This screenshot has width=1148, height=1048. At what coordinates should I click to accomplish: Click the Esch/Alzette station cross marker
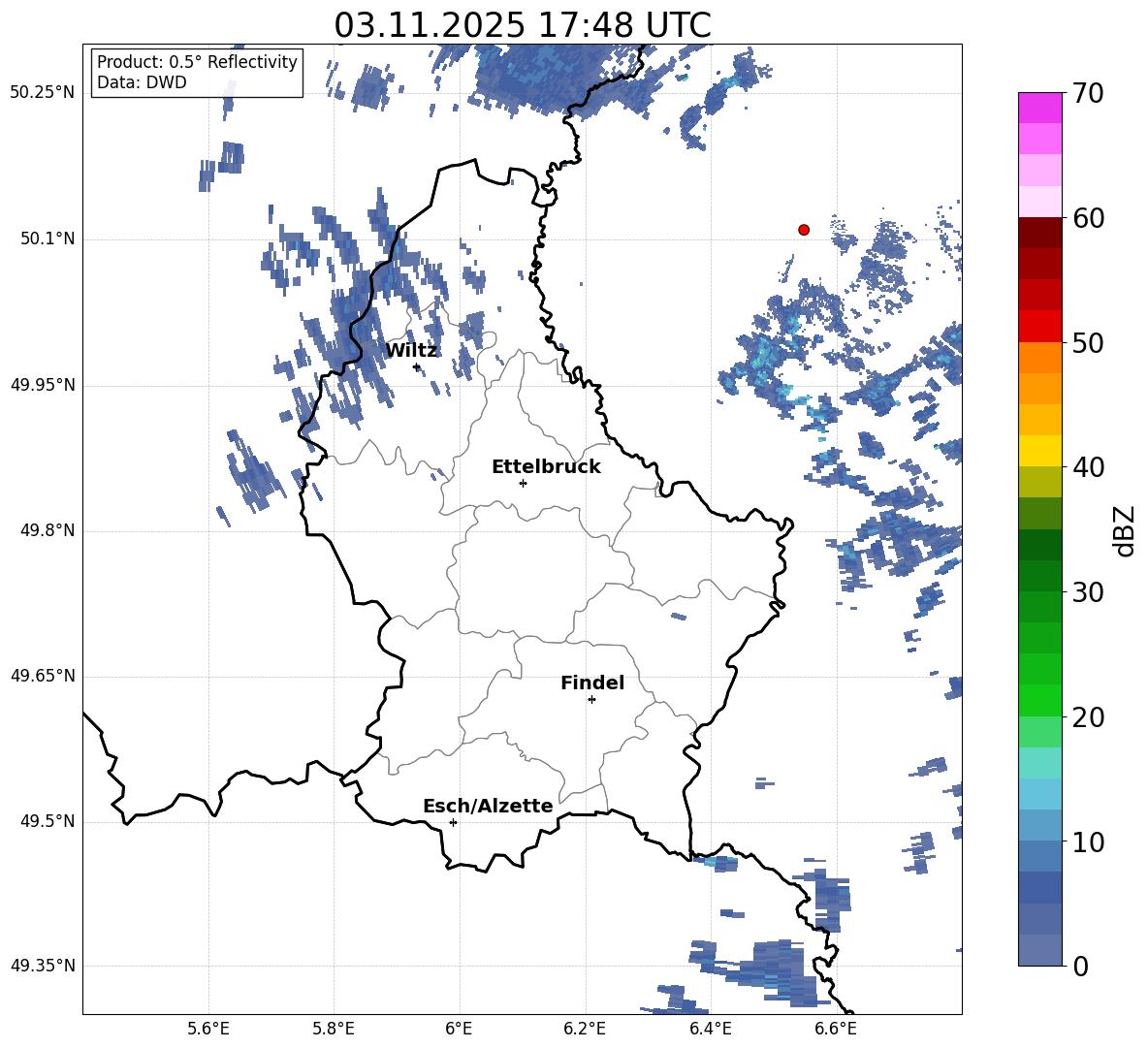pyautogui.click(x=453, y=822)
